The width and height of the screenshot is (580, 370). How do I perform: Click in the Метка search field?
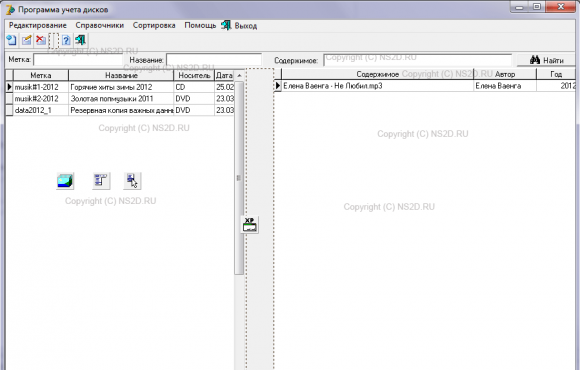point(78,60)
